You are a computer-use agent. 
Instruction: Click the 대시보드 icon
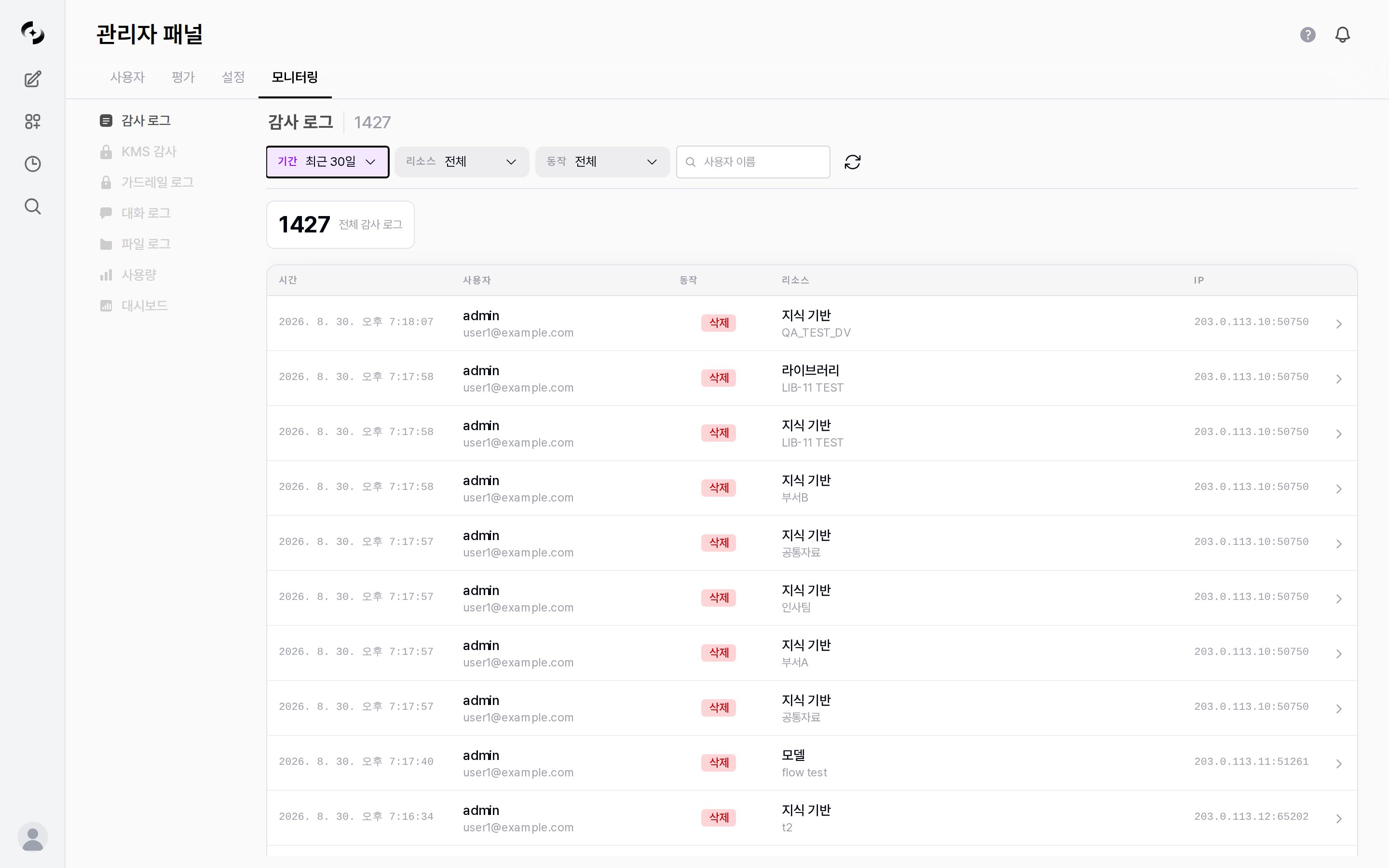click(x=106, y=305)
